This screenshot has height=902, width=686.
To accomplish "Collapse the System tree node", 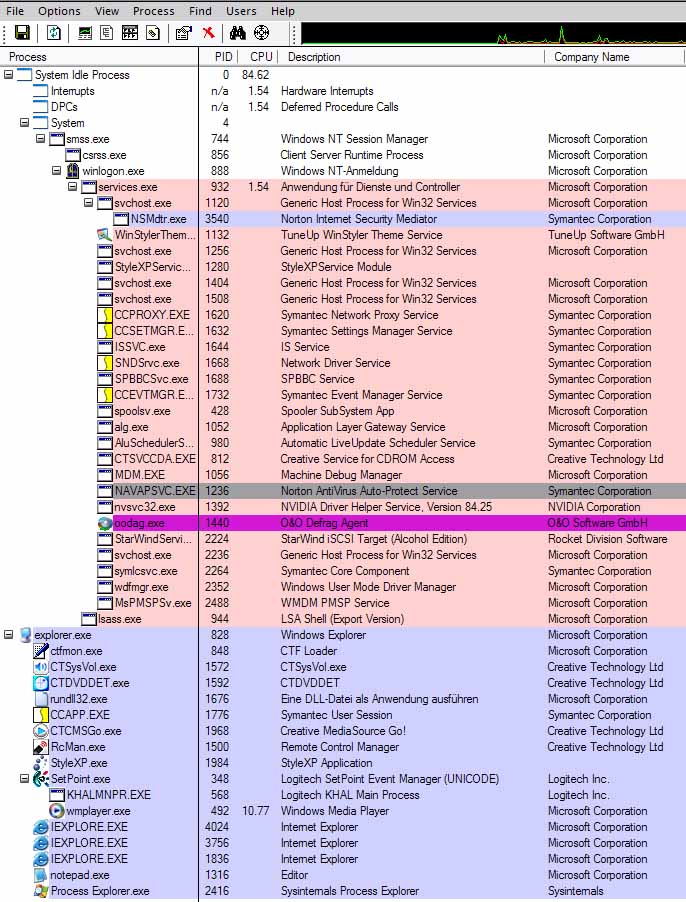I will pos(24,123).
